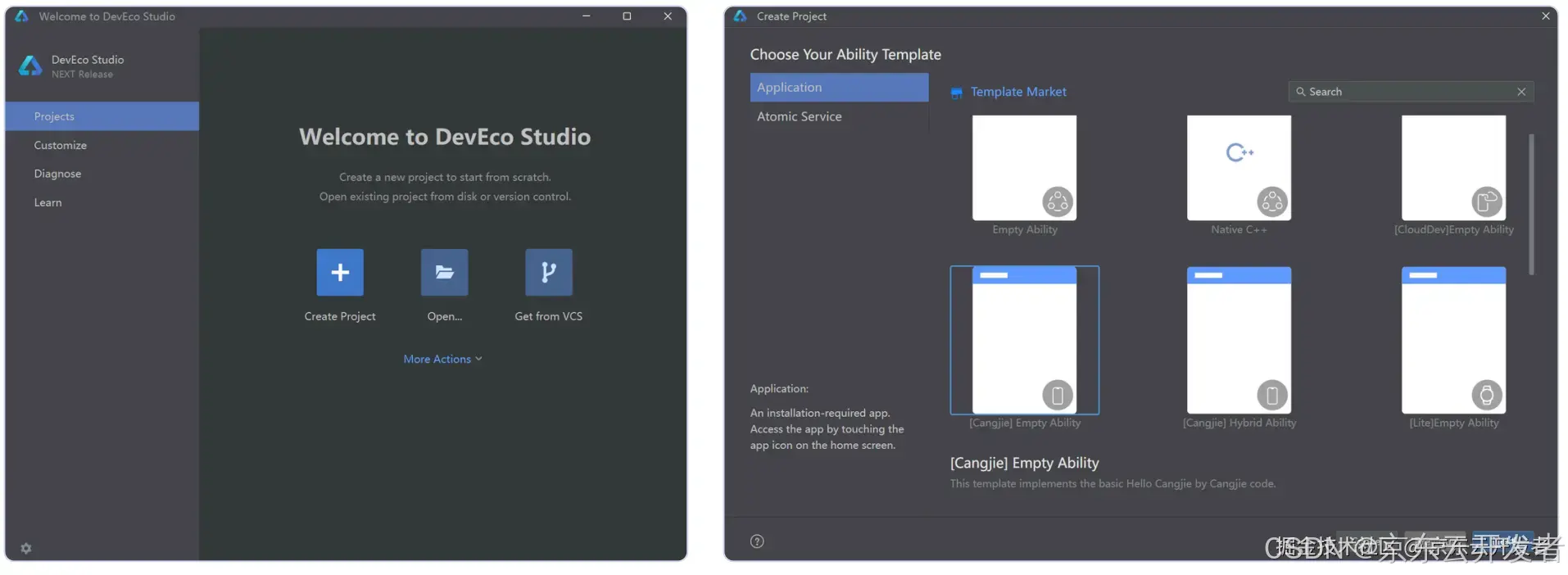Click the Empty Ability caption text

point(1025,229)
